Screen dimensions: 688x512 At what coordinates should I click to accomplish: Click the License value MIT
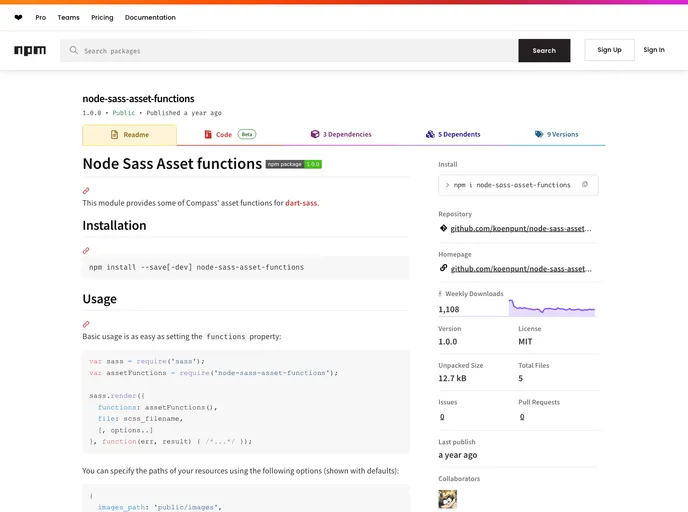(525, 342)
